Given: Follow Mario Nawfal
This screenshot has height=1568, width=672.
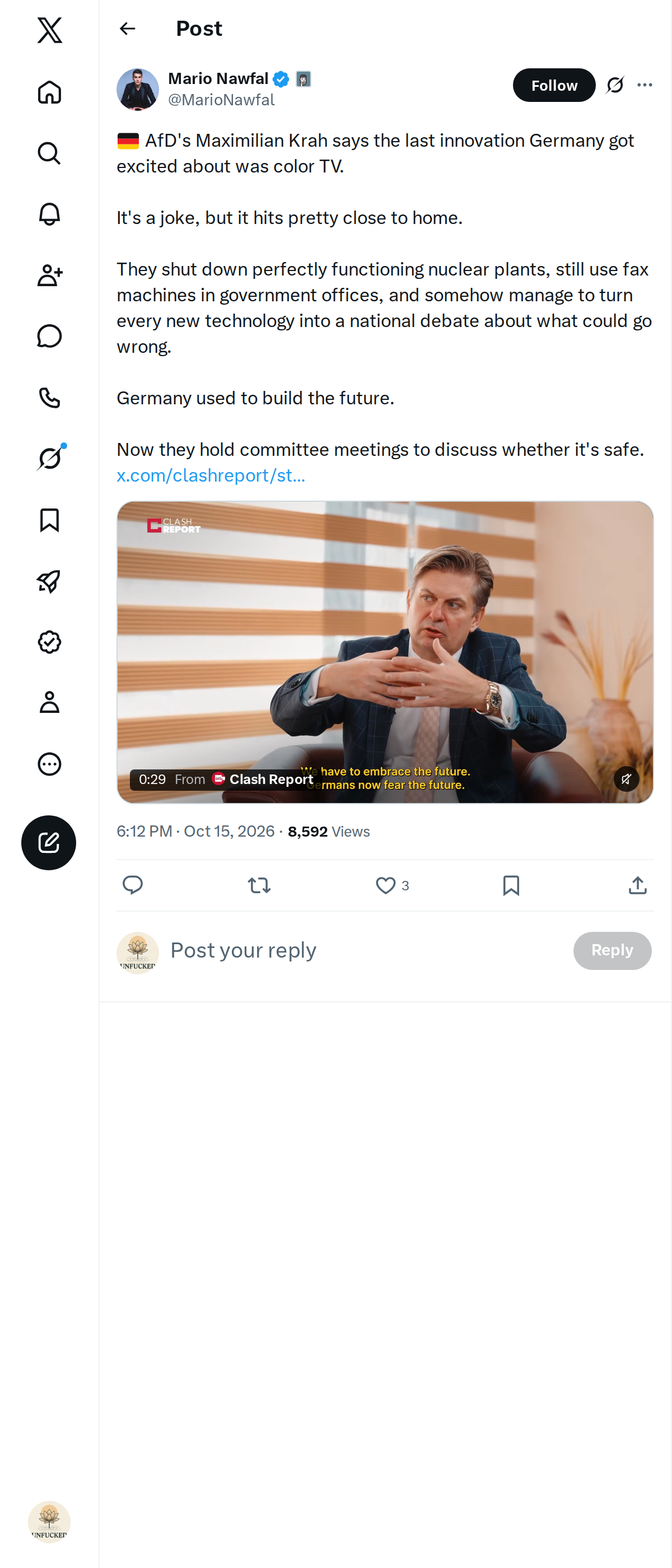Looking at the screenshot, I should [x=553, y=85].
